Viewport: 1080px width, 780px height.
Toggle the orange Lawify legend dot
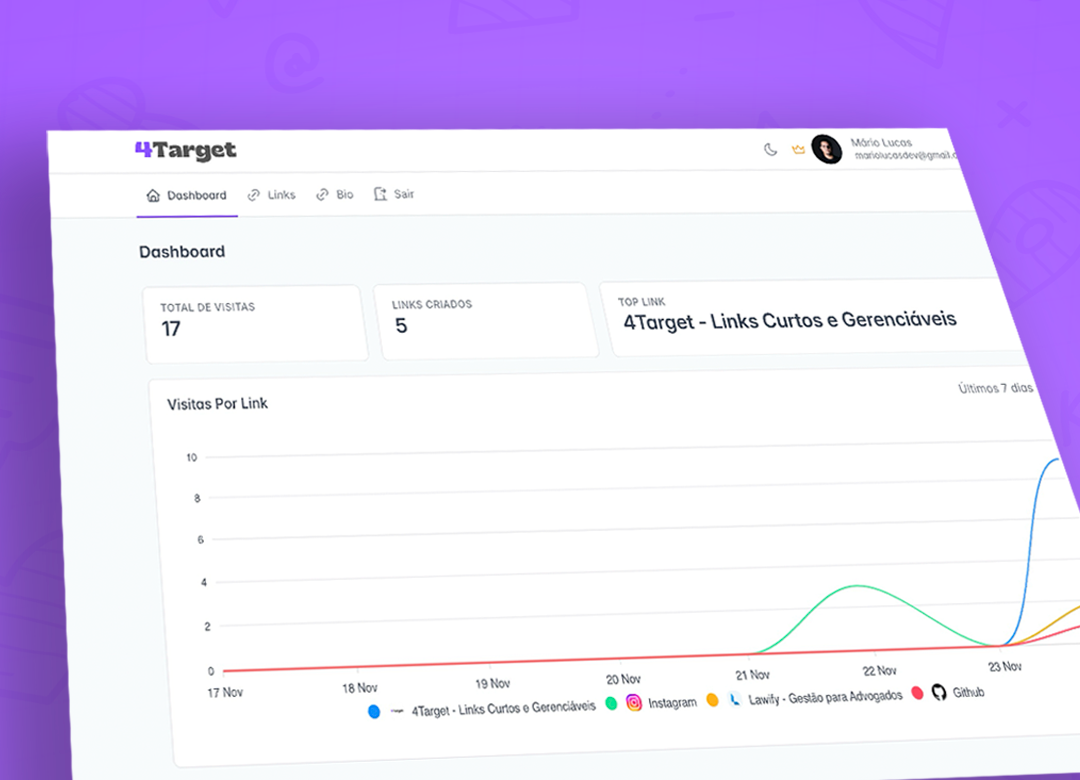coord(713,700)
